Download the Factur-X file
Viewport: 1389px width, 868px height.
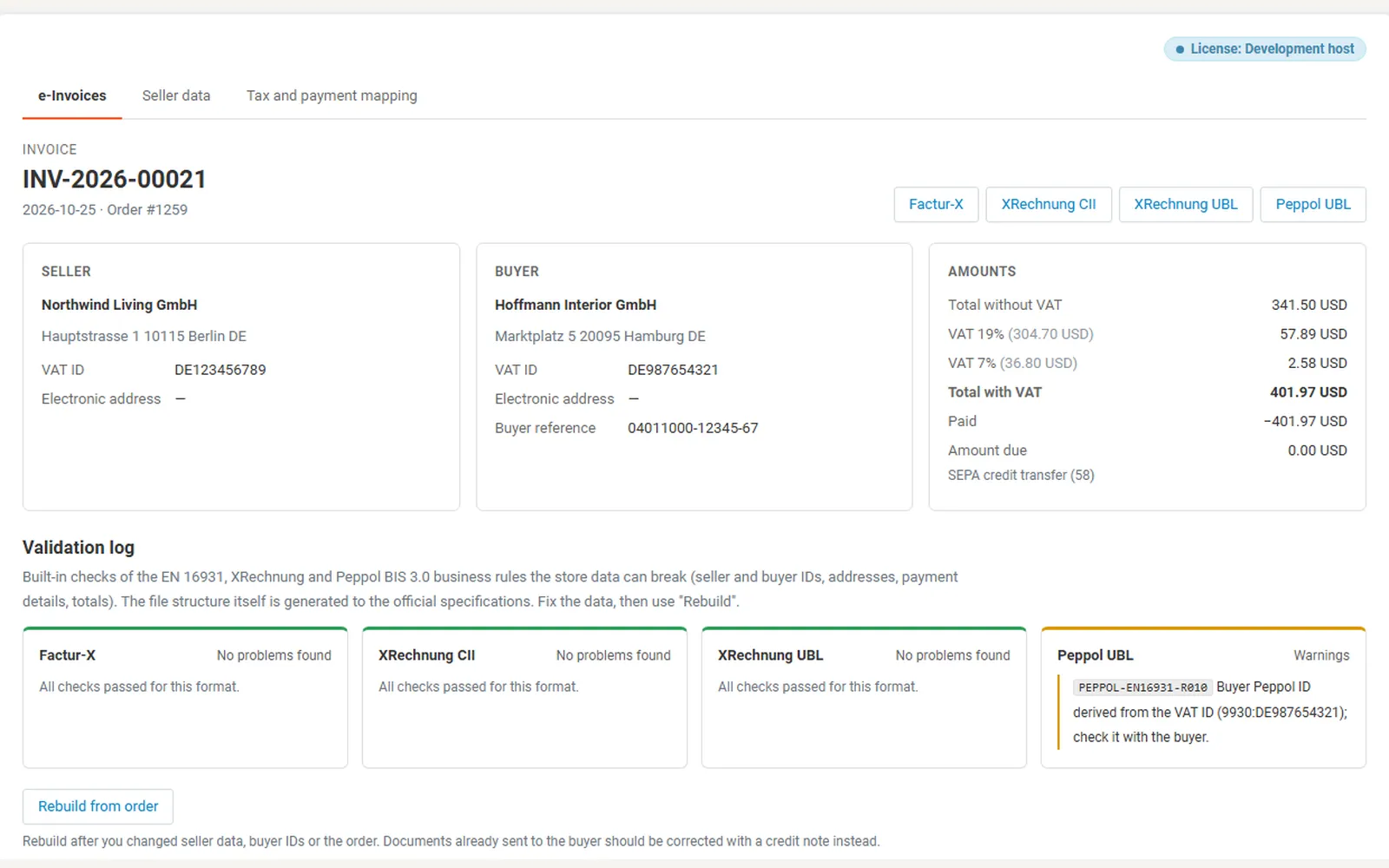pos(936,204)
